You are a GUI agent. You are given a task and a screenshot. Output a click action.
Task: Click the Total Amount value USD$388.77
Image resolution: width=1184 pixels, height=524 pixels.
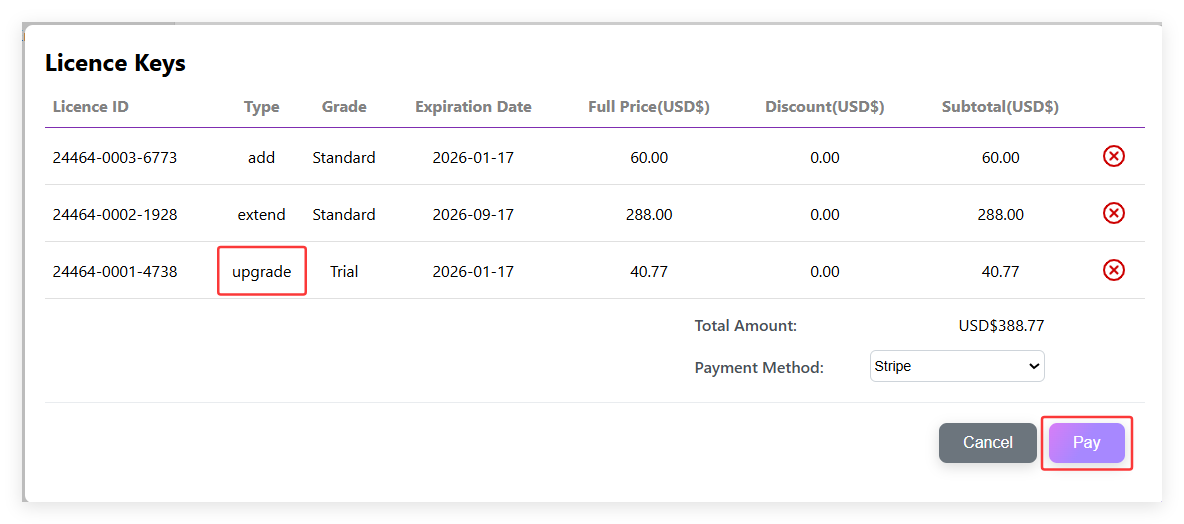(1001, 326)
